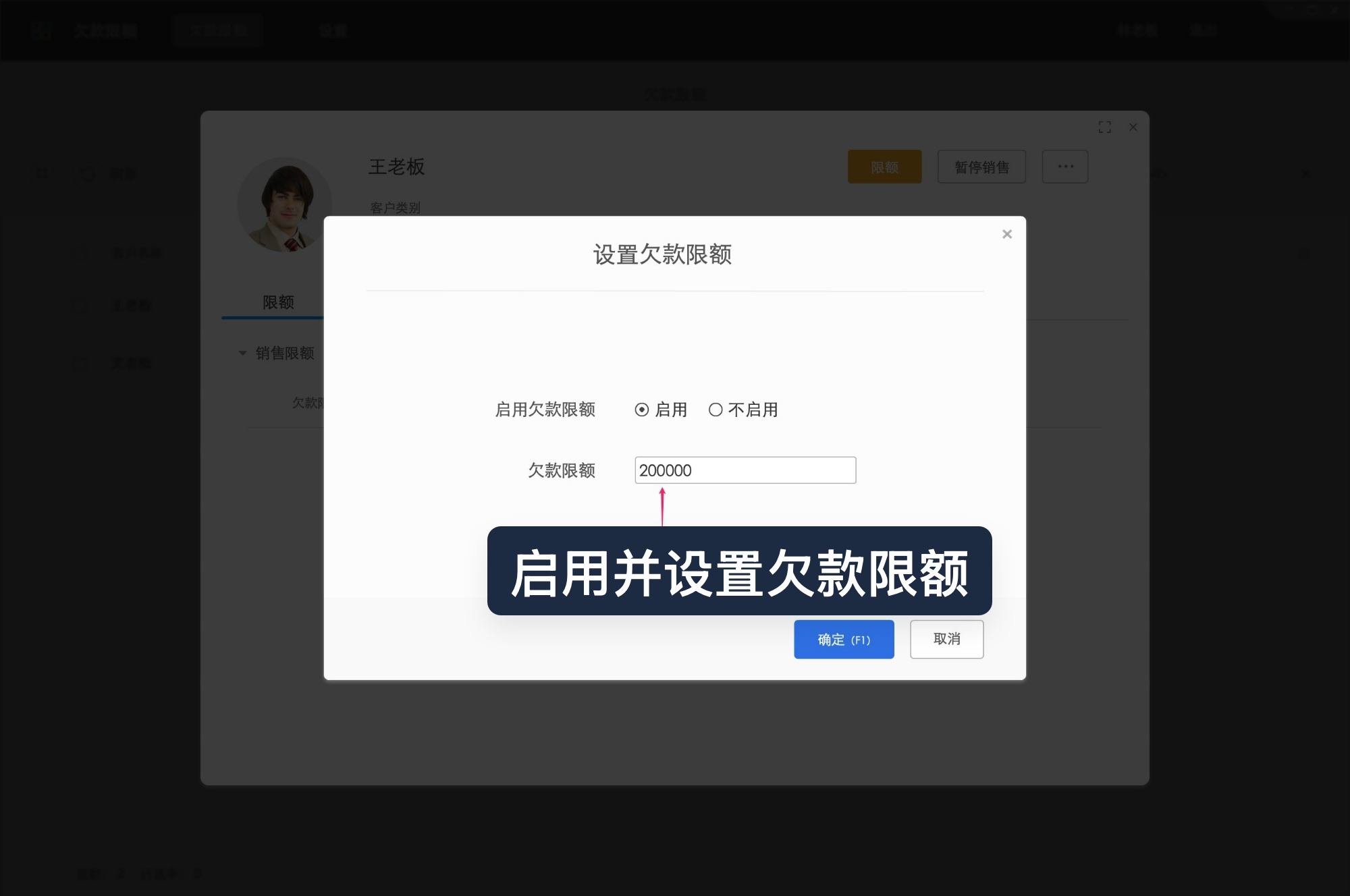
Task: Dismiss the 设置欠款限额 dialog via its X
Action: click(1006, 234)
